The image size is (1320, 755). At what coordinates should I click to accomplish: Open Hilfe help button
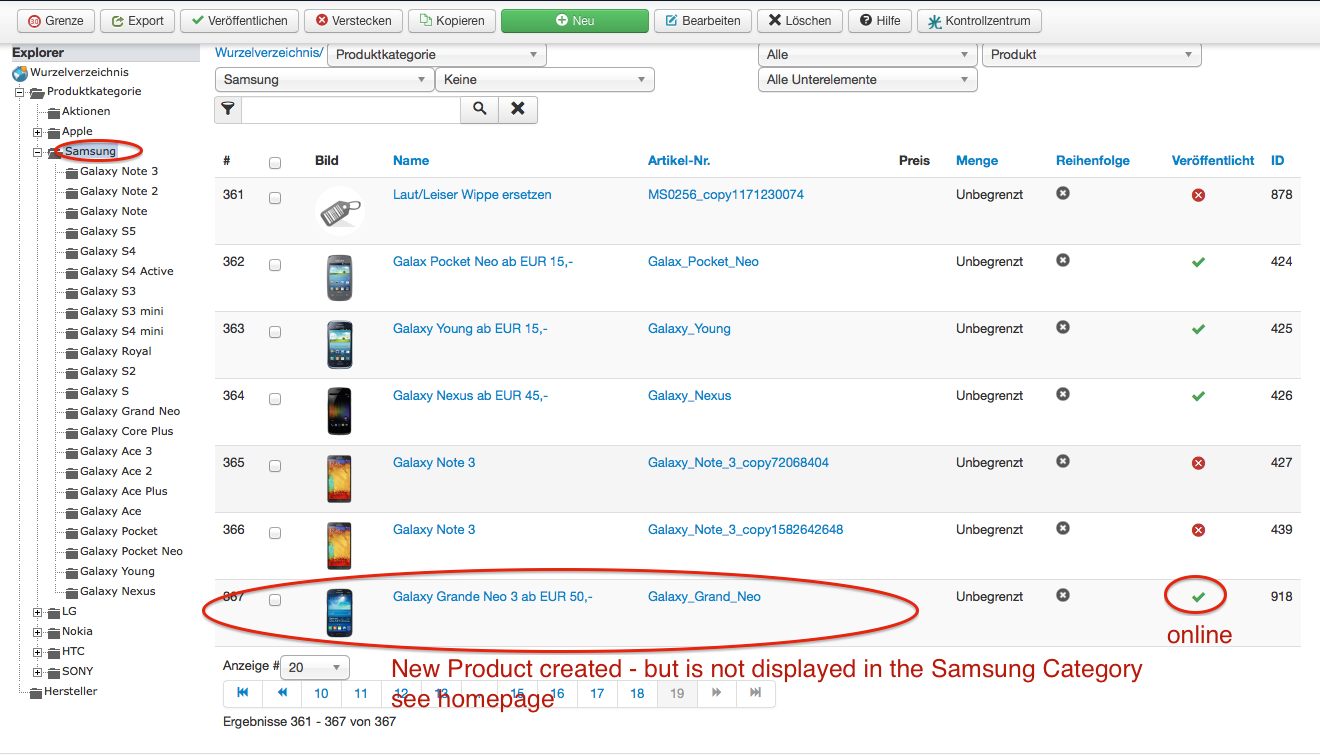click(x=880, y=21)
